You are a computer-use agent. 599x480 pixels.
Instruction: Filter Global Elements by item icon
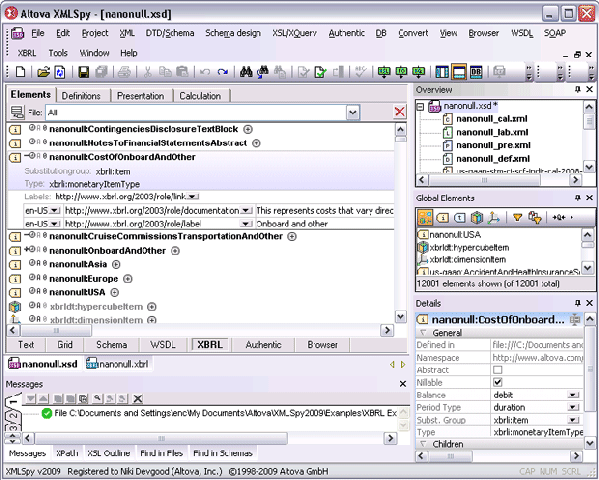point(442,217)
